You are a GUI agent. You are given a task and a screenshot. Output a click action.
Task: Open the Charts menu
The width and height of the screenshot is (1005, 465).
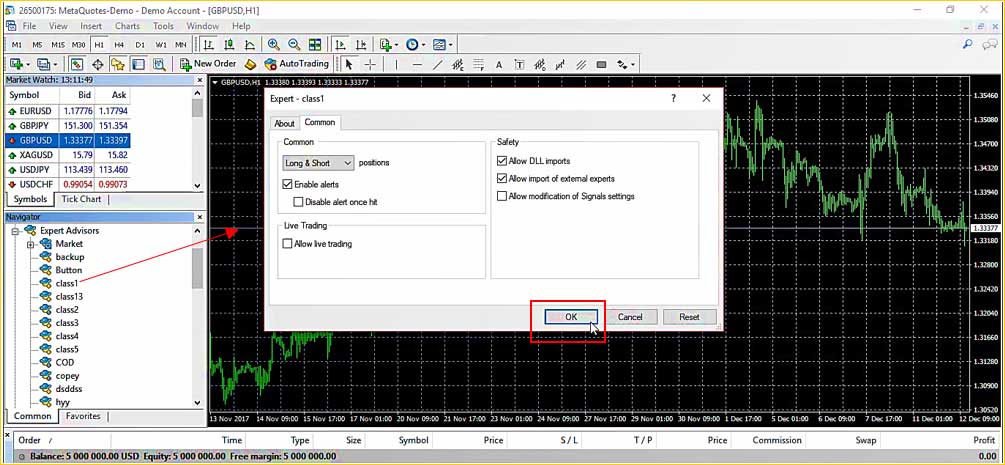pyautogui.click(x=128, y=26)
